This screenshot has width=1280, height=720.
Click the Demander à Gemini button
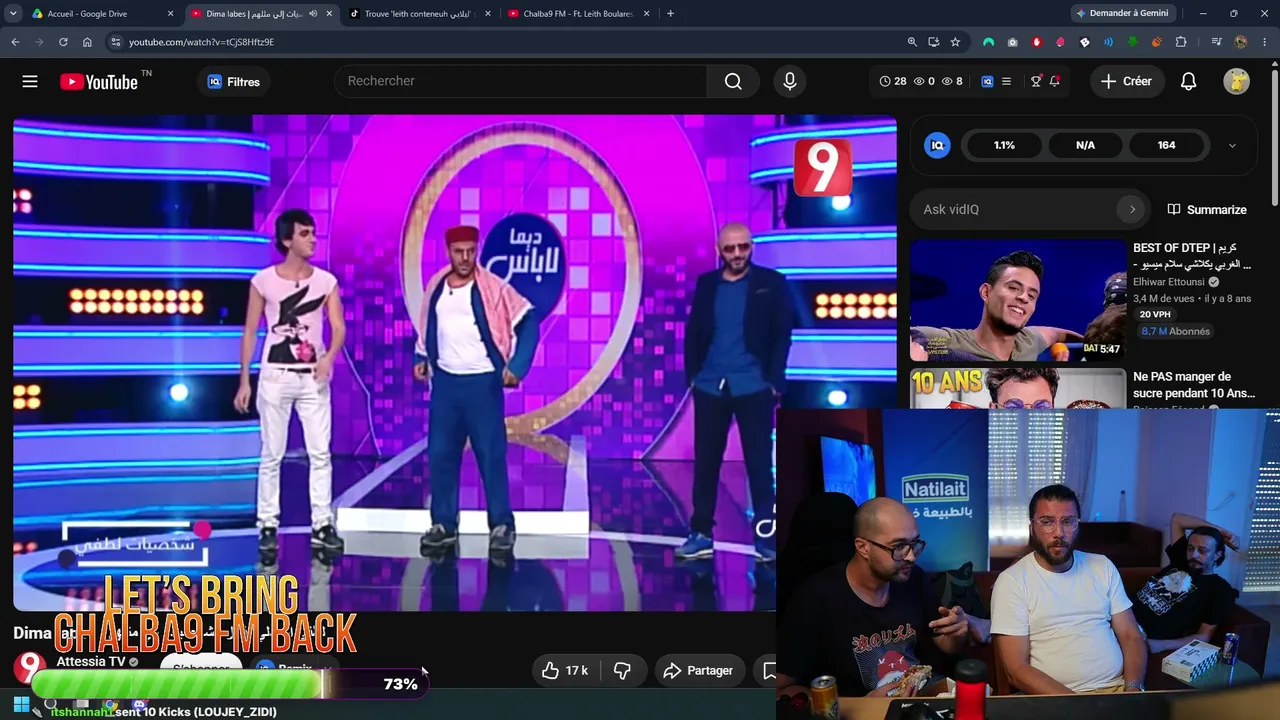point(1122,14)
